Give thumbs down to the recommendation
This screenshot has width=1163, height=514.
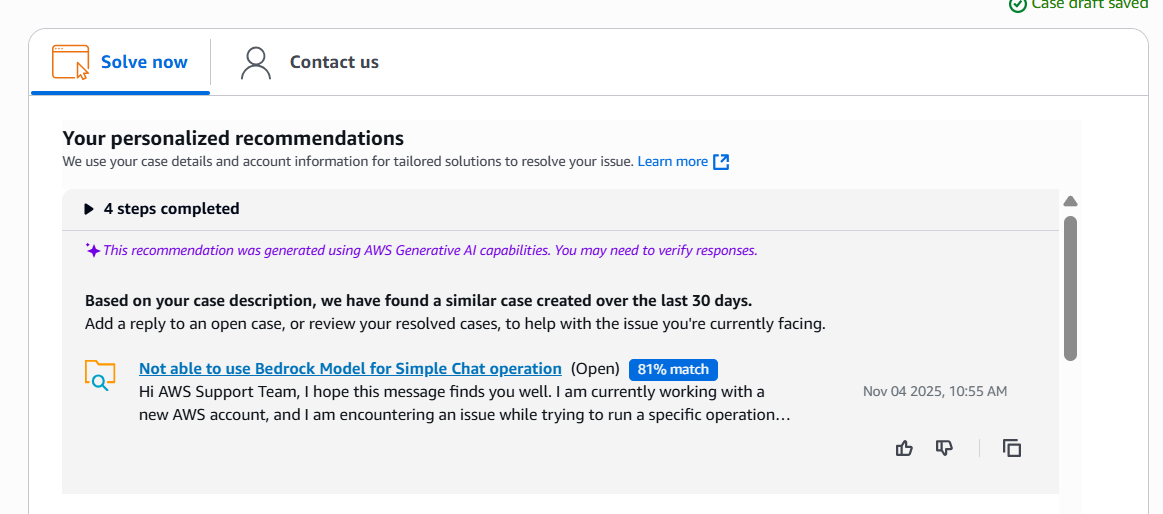pyautogui.click(x=944, y=448)
